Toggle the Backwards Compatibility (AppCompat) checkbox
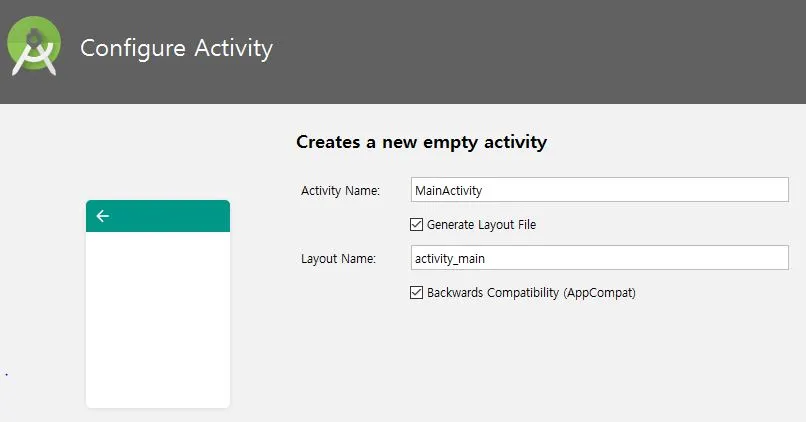This screenshot has height=422, width=806. click(x=416, y=292)
